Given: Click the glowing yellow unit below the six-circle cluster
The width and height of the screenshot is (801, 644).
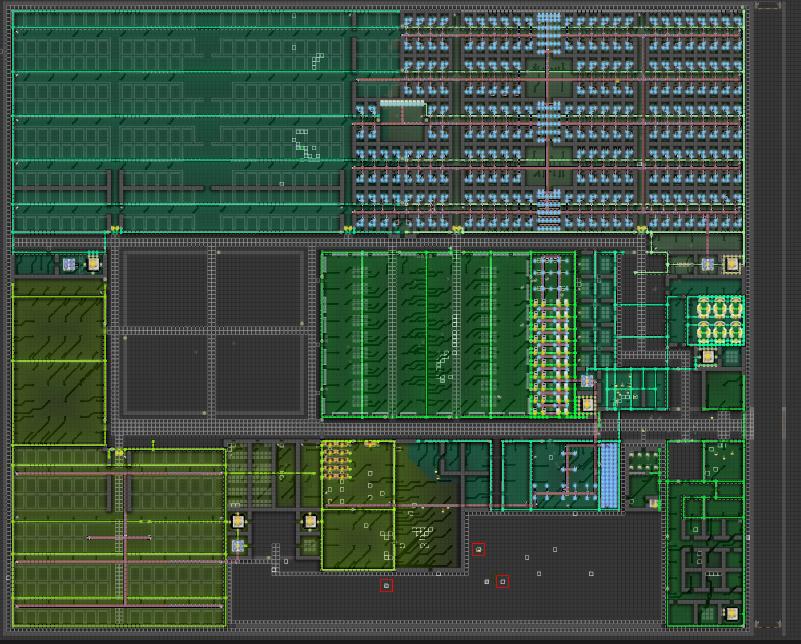Looking at the screenshot, I should [708, 356].
